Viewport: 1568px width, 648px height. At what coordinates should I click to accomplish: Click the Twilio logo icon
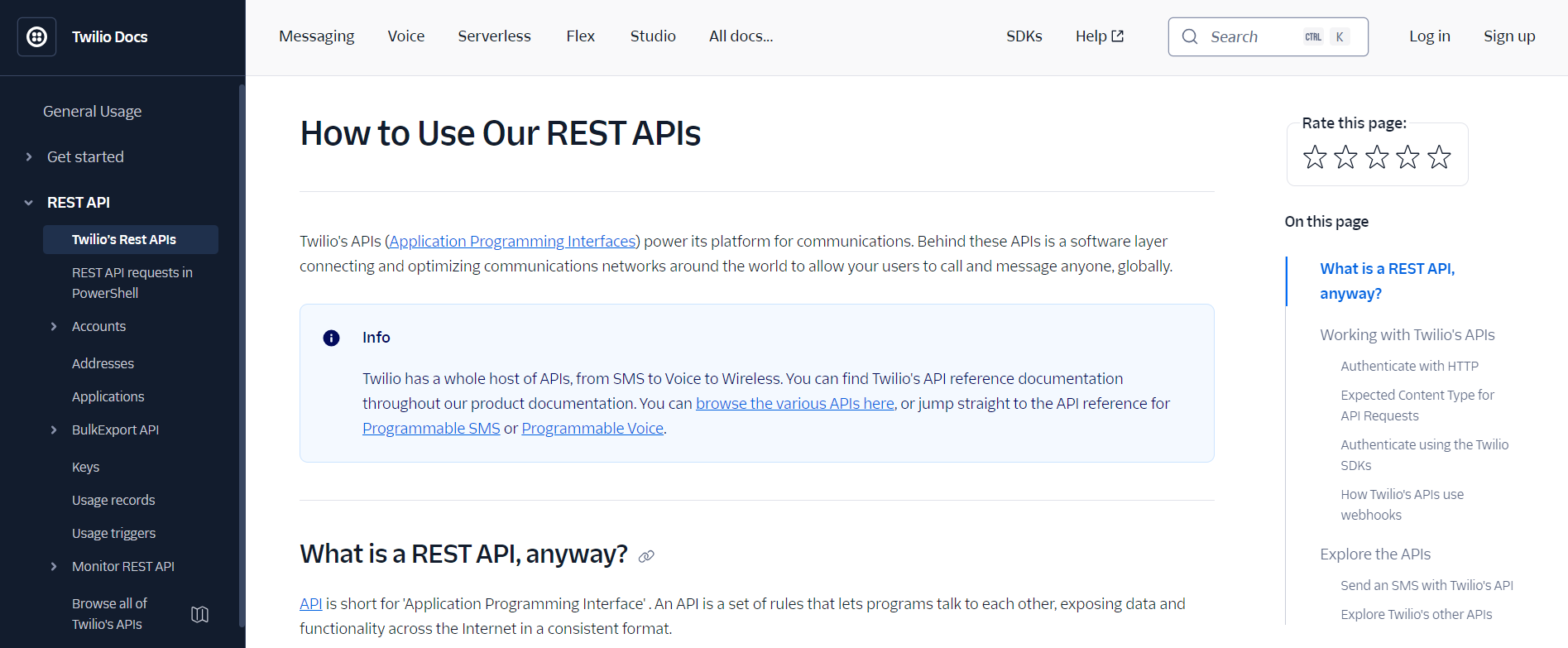(x=37, y=36)
